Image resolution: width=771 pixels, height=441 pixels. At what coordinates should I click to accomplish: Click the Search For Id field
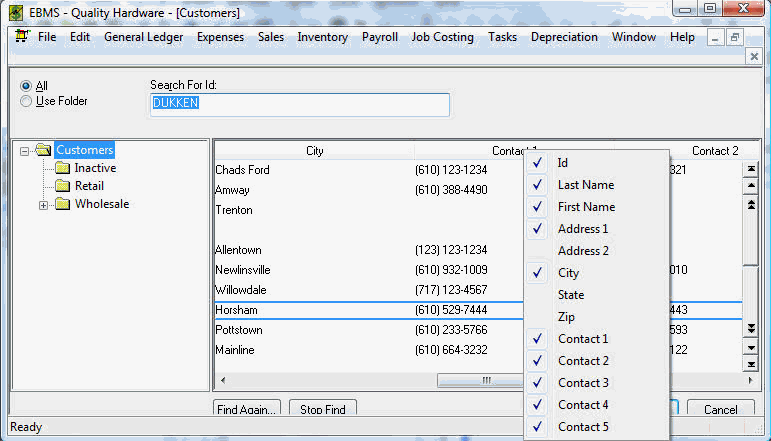[299, 104]
